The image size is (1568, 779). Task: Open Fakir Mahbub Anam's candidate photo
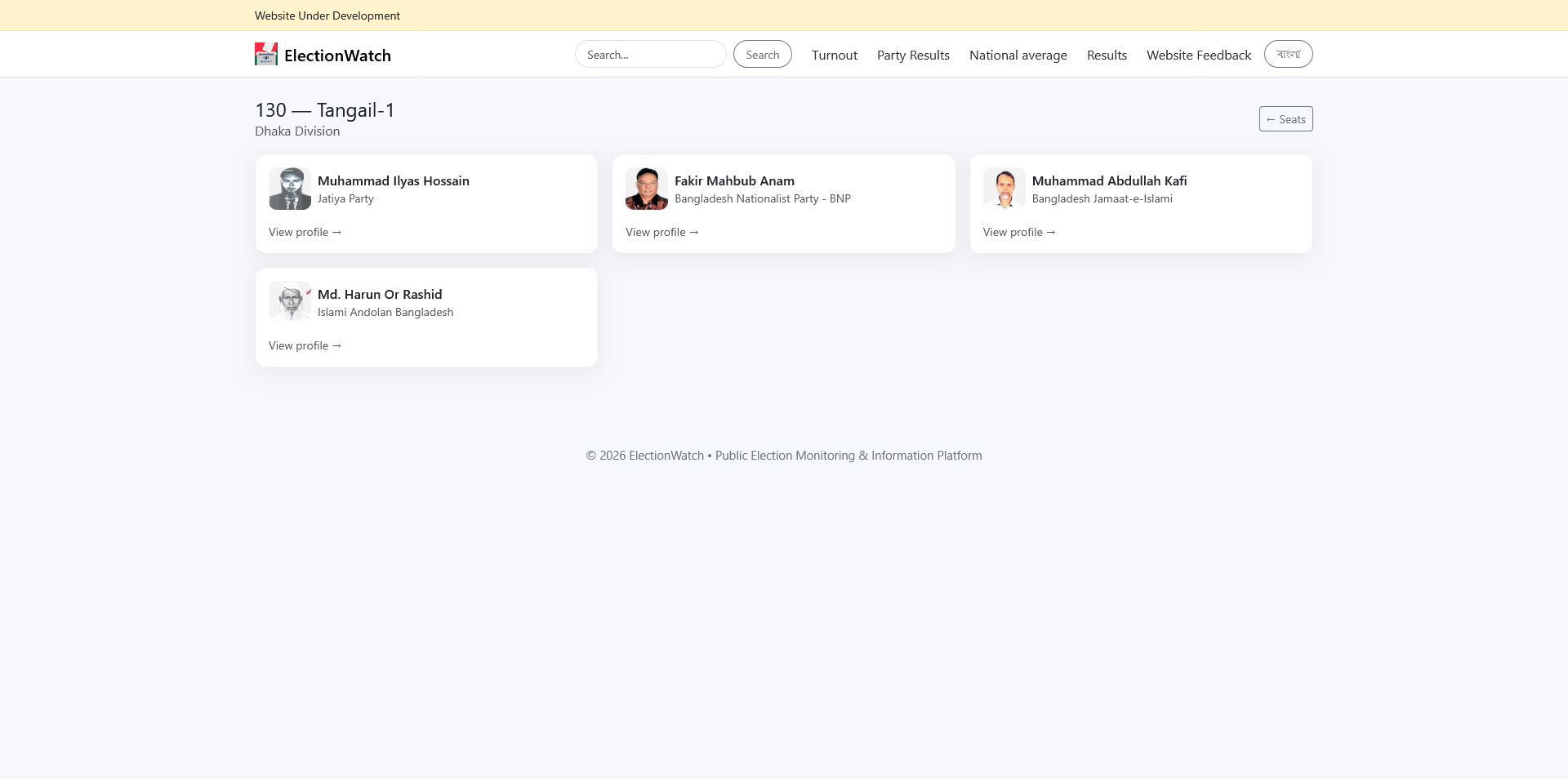tap(647, 189)
